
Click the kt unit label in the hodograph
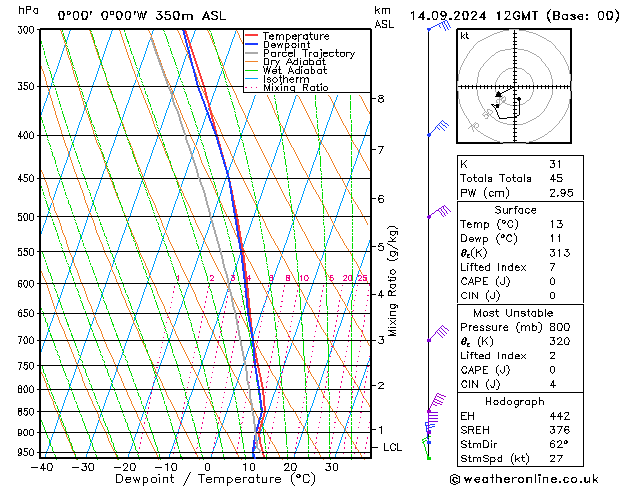(464, 36)
